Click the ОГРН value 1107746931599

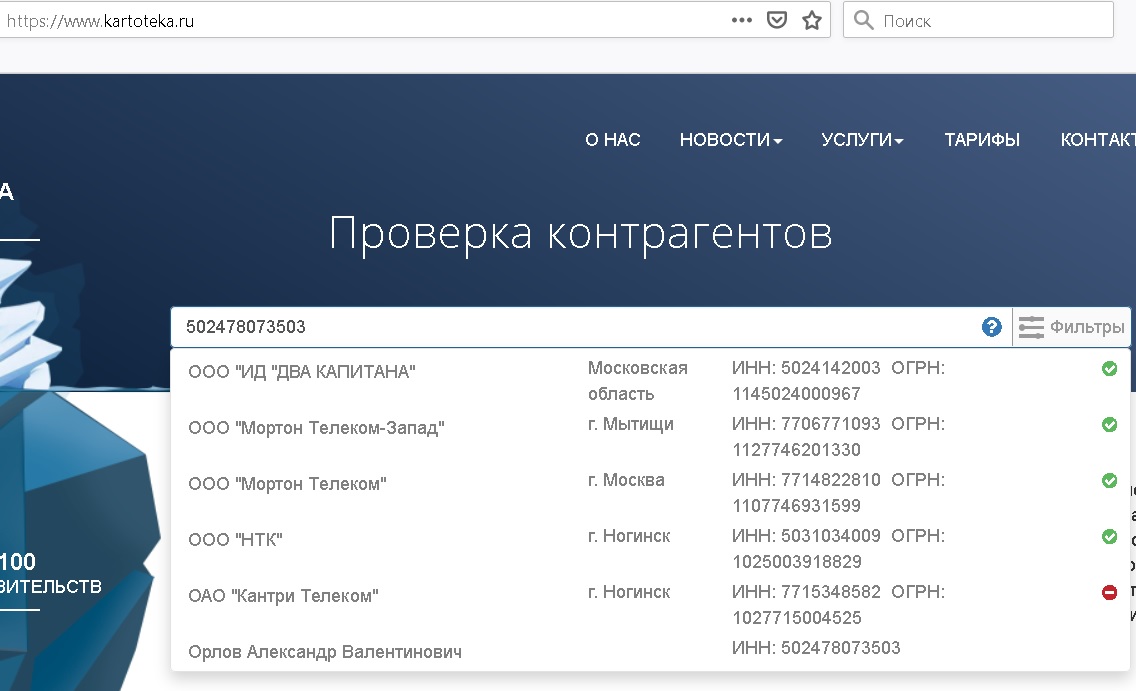[x=796, y=506]
